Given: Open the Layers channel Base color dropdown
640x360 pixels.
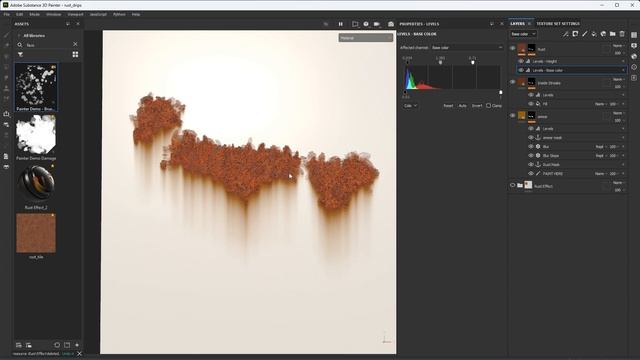Looking at the screenshot, I should [523, 34].
